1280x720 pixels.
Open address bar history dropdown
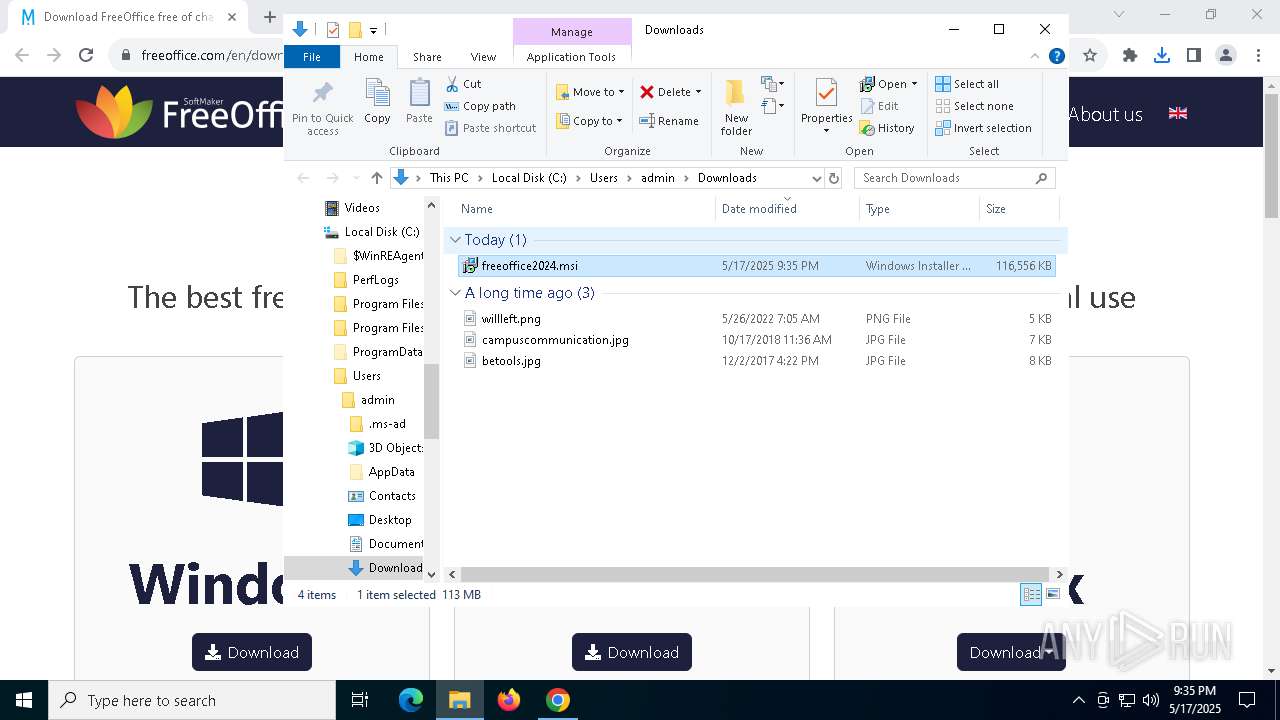(816, 178)
